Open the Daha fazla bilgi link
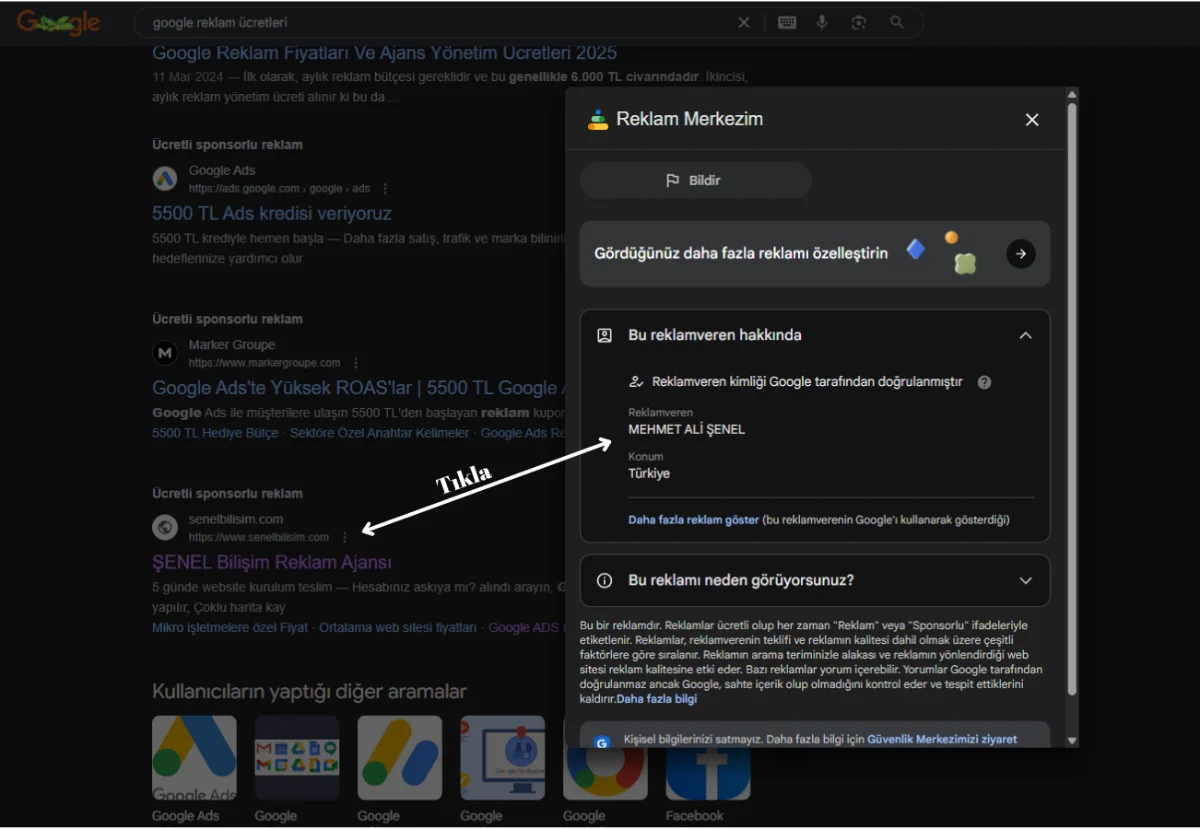 (x=657, y=699)
